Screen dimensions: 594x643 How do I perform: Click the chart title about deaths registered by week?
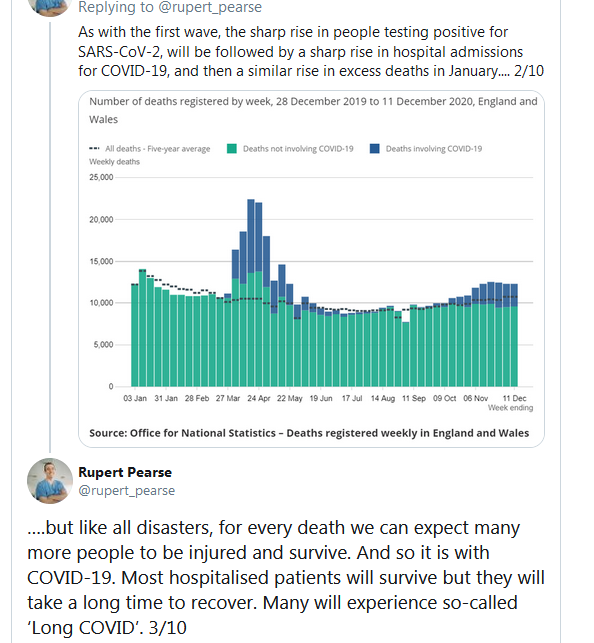[x=313, y=110]
